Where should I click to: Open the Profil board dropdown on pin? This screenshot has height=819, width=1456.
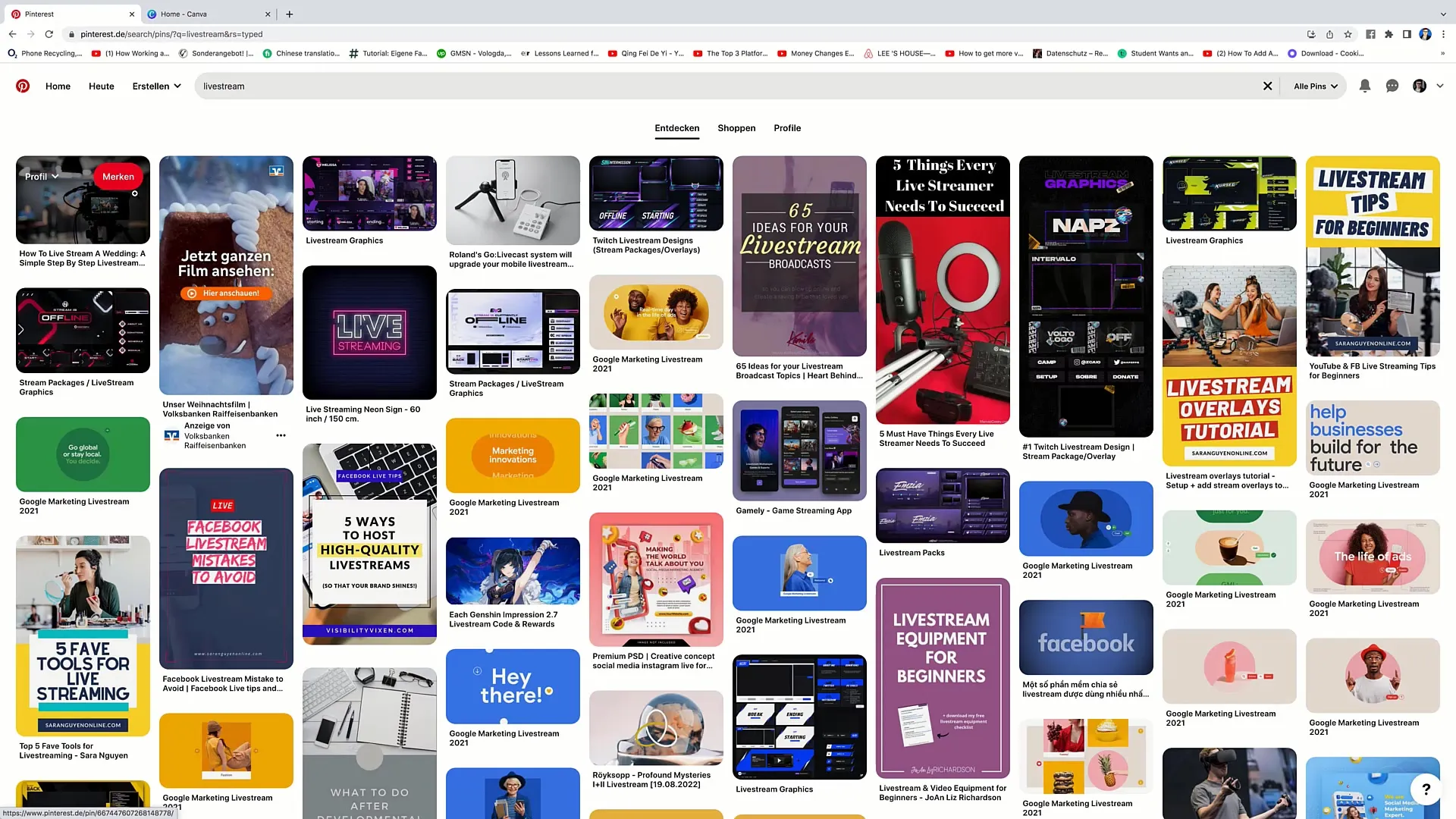pyautogui.click(x=42, y=176)
